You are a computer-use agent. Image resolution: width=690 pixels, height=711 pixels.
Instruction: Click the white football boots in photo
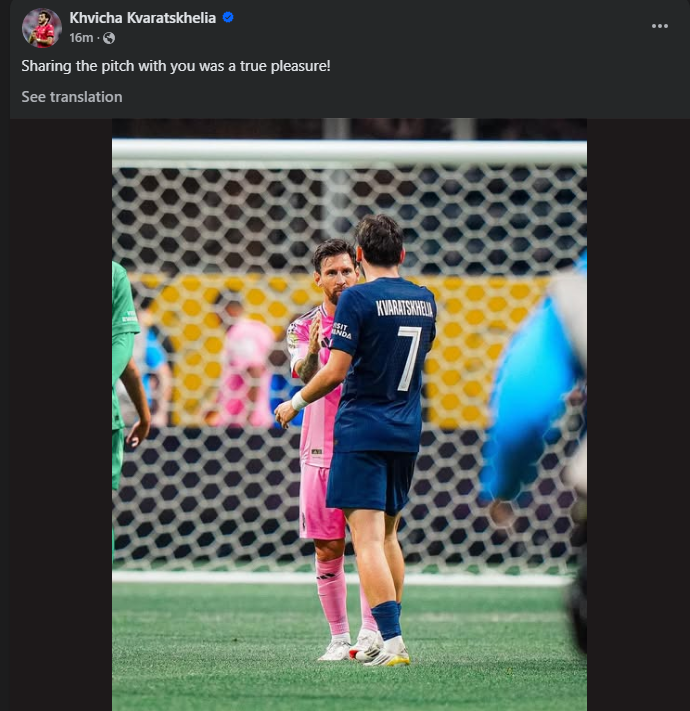[x=365, y=648]
